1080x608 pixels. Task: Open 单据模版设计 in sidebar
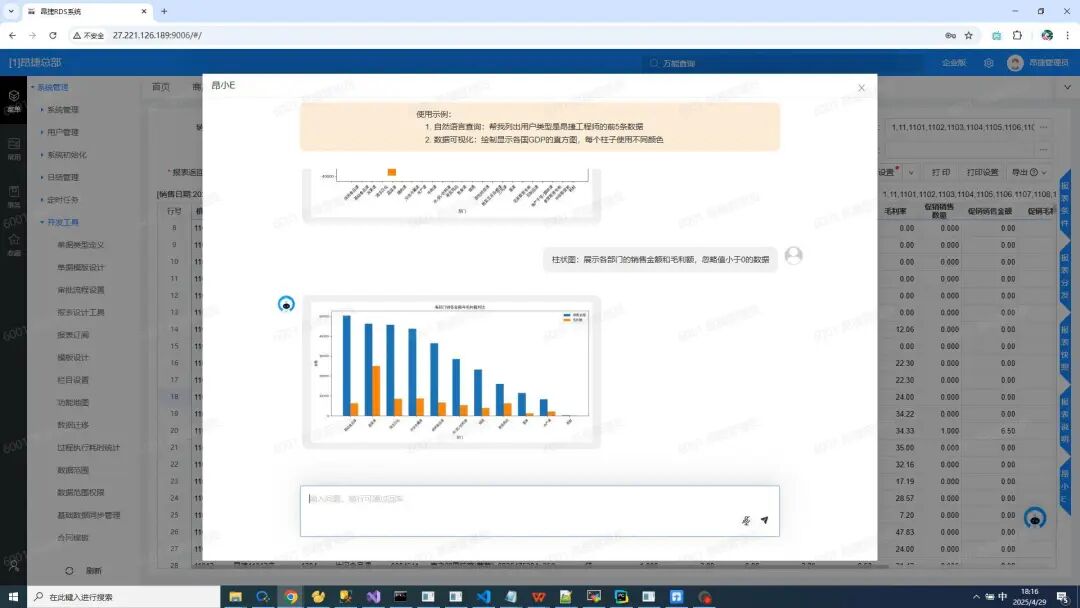click(81, 267)
